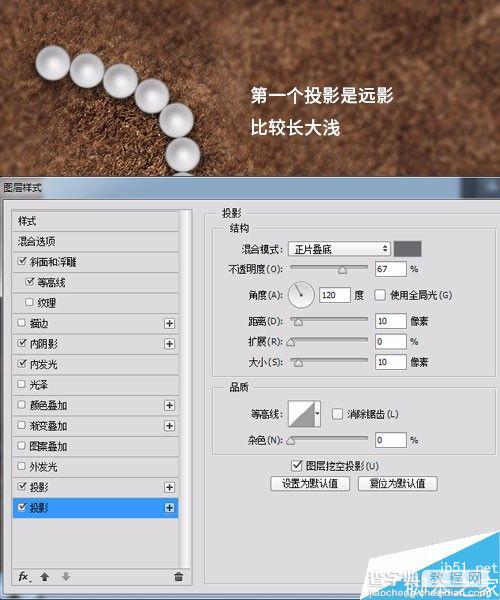Click the 扩展 value field

click(390, 341)
